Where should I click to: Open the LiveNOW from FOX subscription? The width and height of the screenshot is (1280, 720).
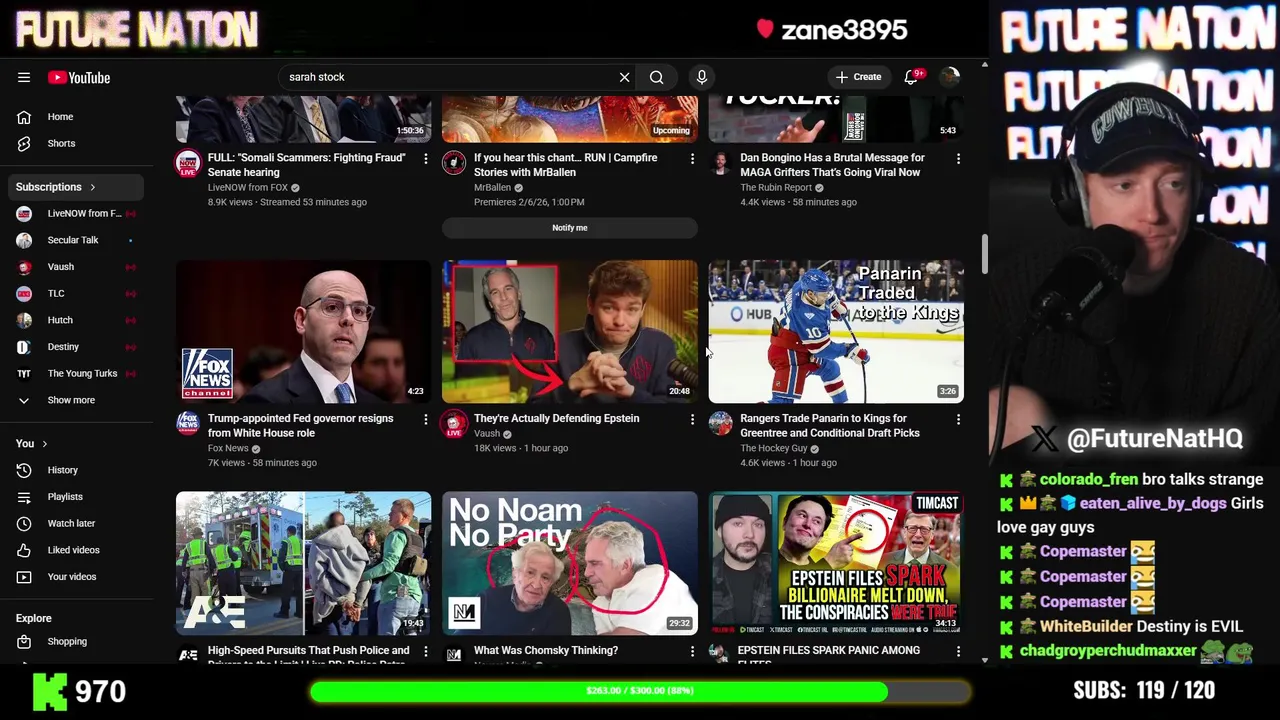(x=76, y=213)
